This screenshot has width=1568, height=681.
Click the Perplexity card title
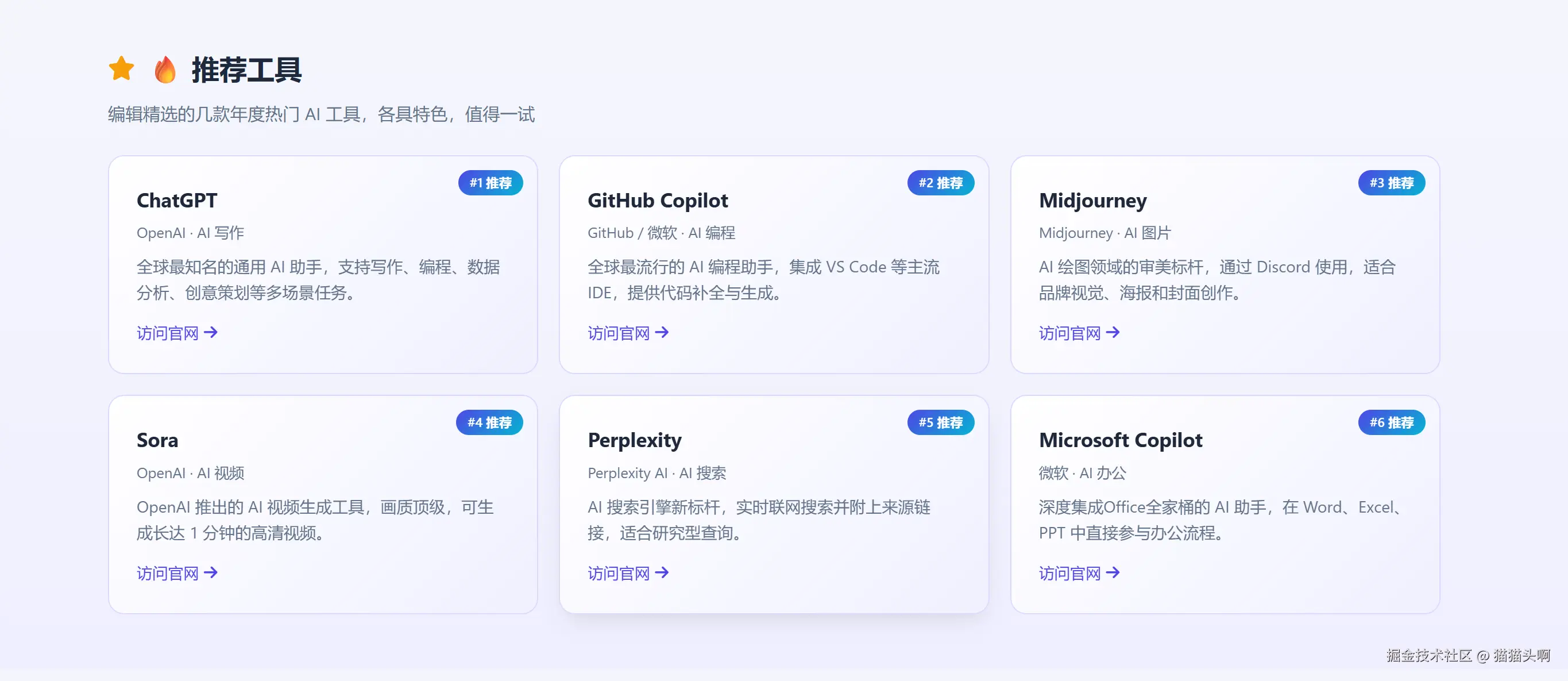coord(634,440)
